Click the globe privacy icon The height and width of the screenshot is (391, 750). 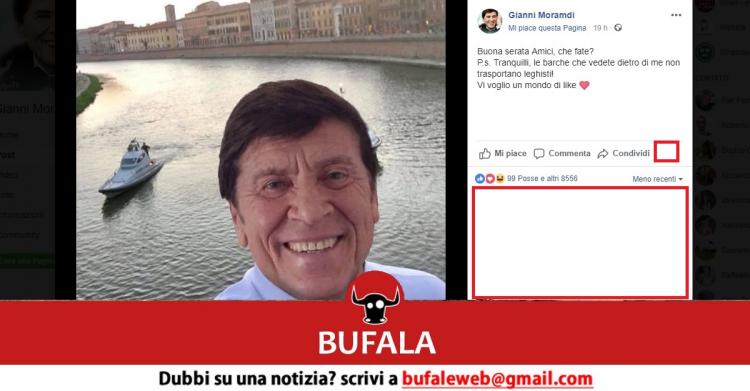tap(618, 28)
